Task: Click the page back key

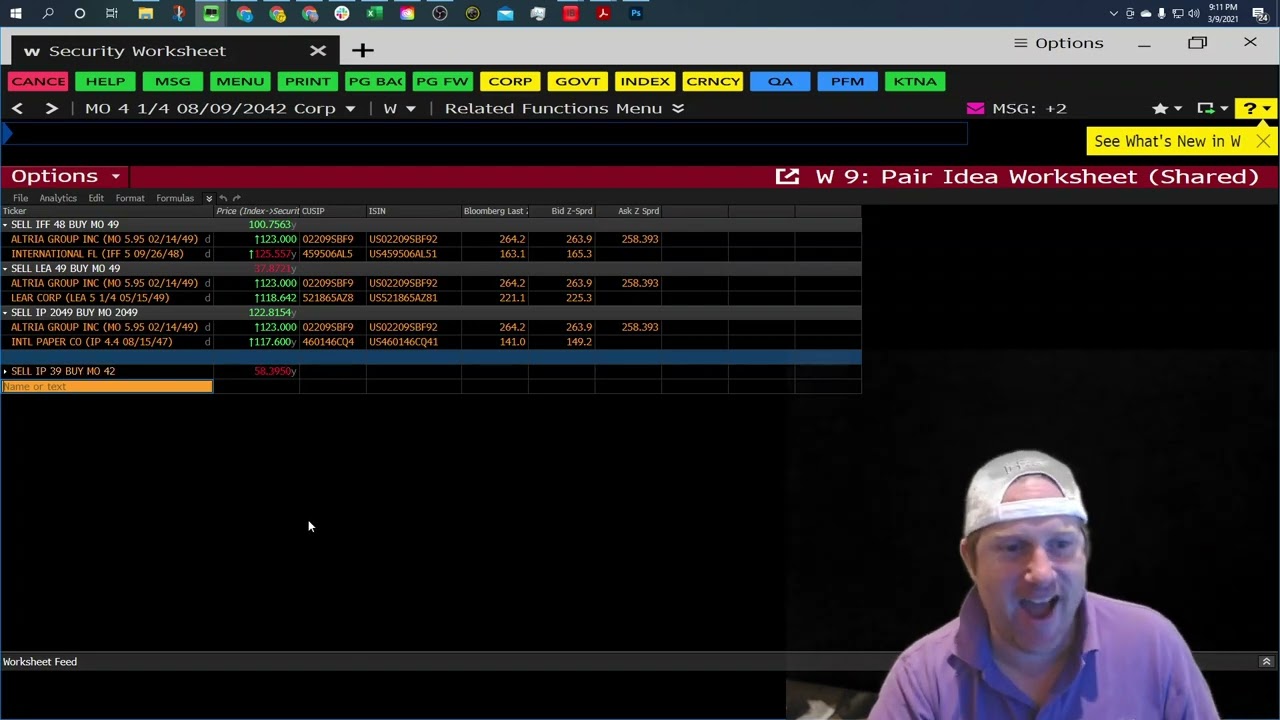Action: (375, 81)
